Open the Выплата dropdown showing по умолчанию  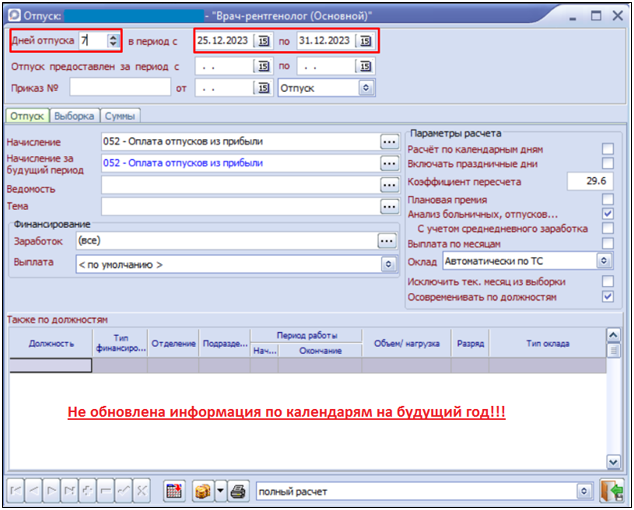387,264
